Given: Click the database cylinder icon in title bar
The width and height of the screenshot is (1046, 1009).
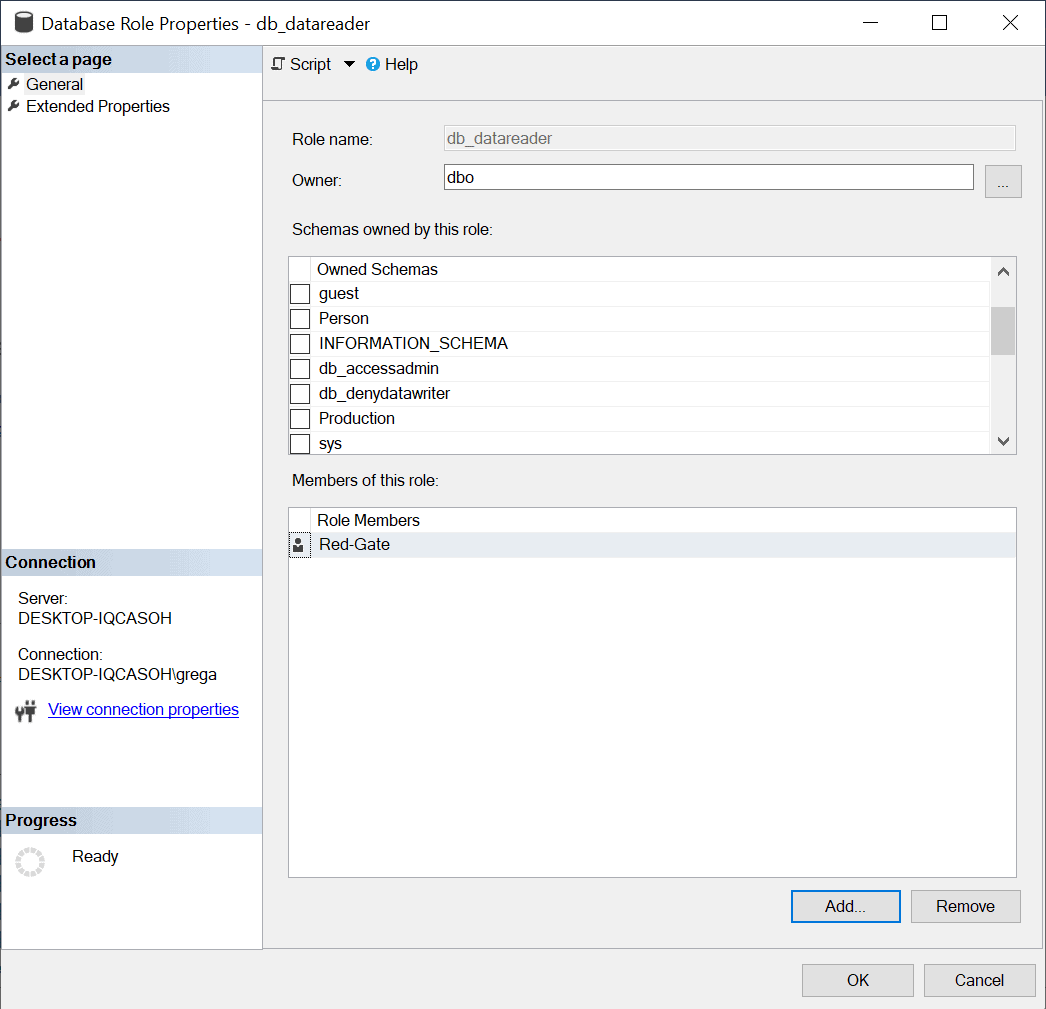Looking at the screenshot, I should [x=24, y=23].
